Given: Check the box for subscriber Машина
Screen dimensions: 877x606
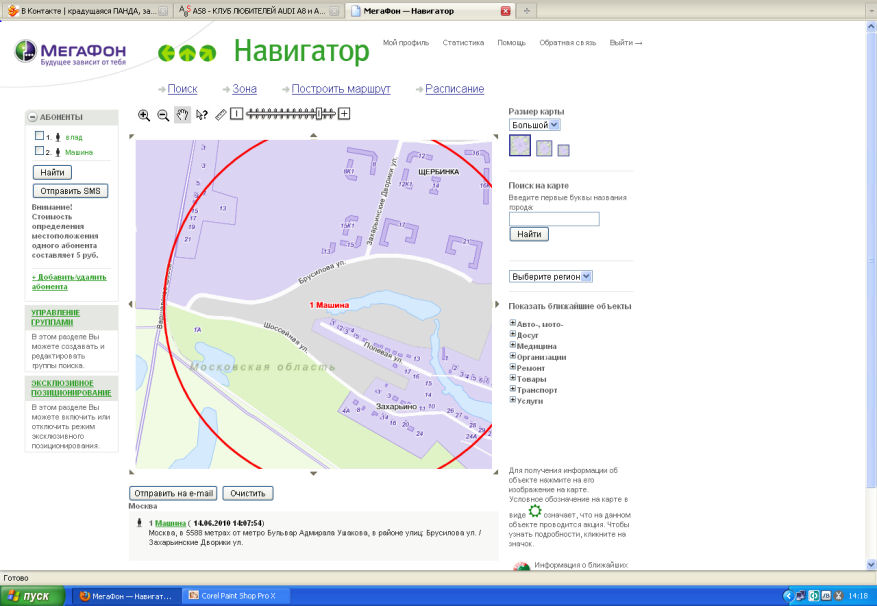Looking at the screenshot, I should click(39, 151).
